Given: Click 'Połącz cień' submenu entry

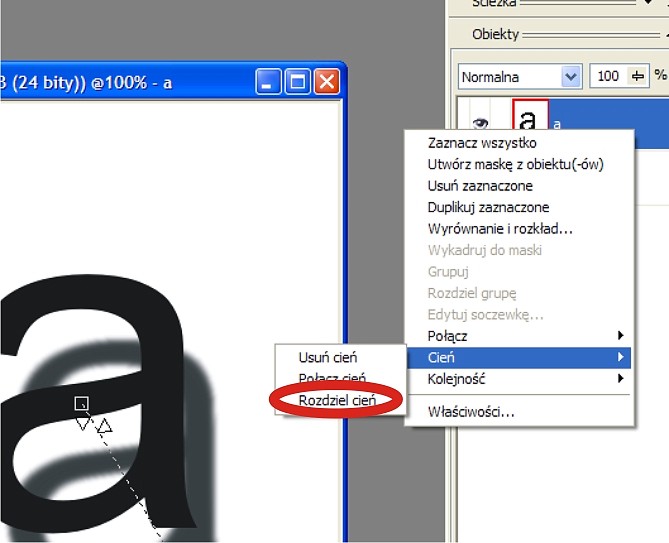Looking at the screenshot, I should (x=332, y=378).
